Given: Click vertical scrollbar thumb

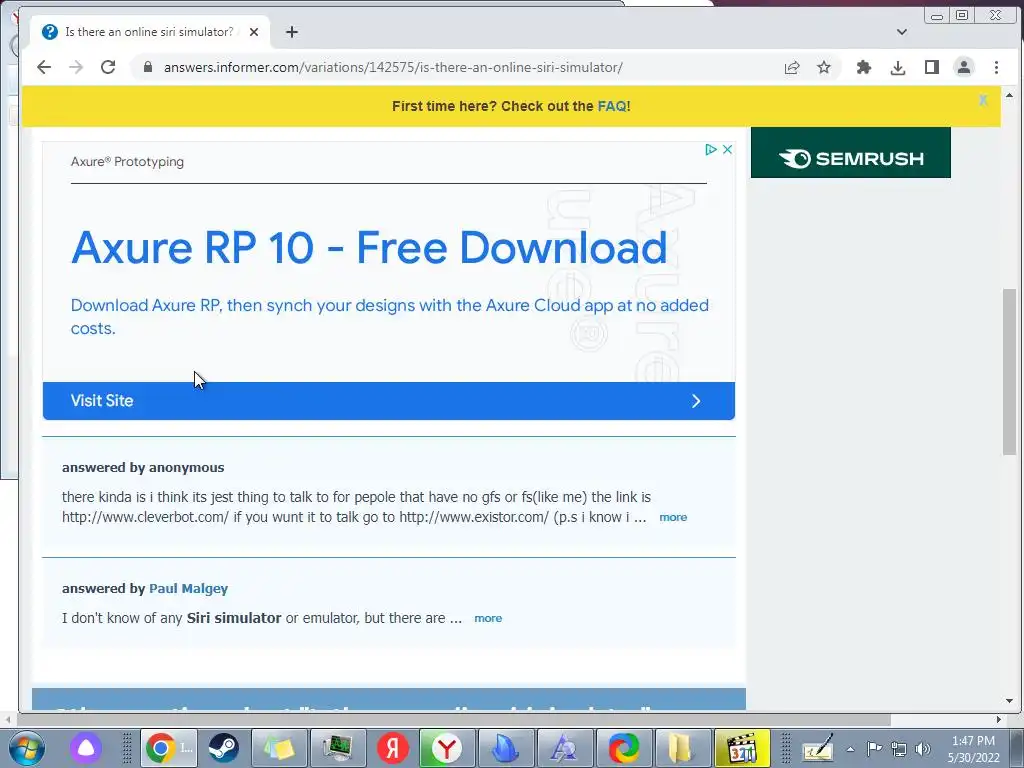Looking at the screenshot, I should click(x=1009, y=372).
